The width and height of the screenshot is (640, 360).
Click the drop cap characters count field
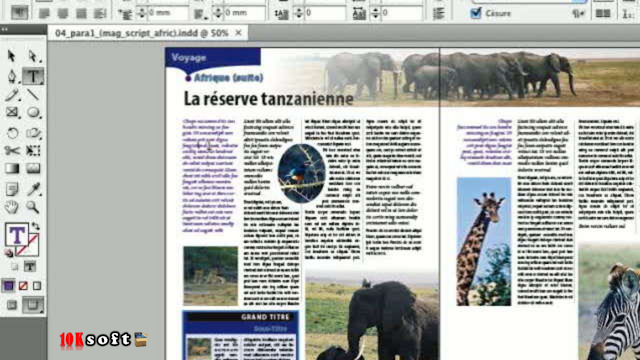(x=402, y=13)
